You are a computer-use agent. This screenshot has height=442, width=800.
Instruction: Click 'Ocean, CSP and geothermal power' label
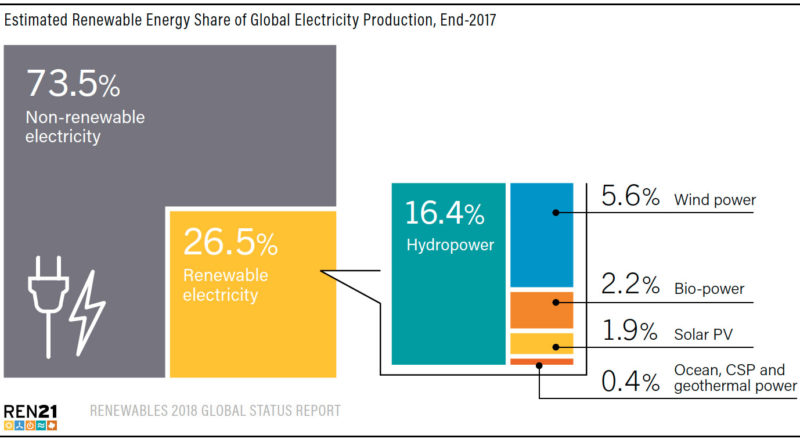pos(735,378)
